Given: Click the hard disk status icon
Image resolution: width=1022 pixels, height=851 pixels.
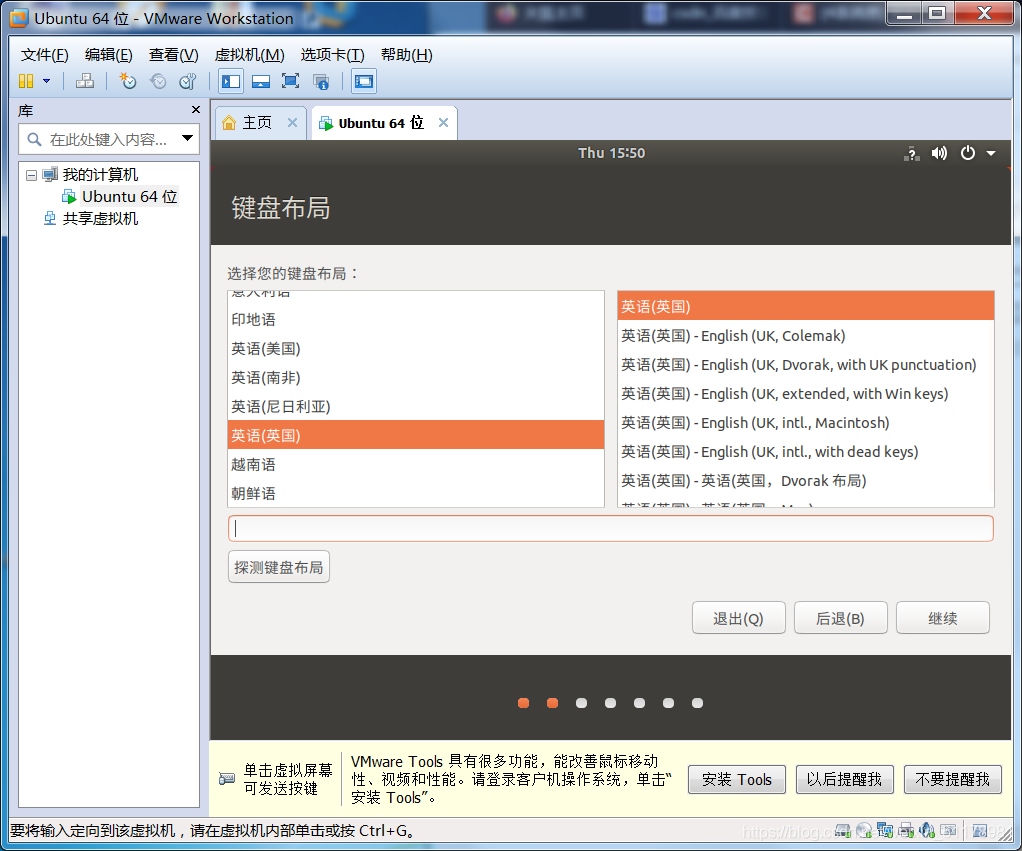Looking at the screenshot, I should tap(843, 831).
